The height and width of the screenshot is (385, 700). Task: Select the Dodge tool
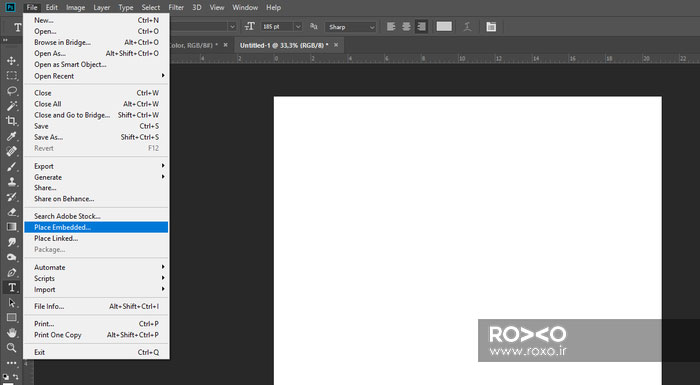pos(12,257)
